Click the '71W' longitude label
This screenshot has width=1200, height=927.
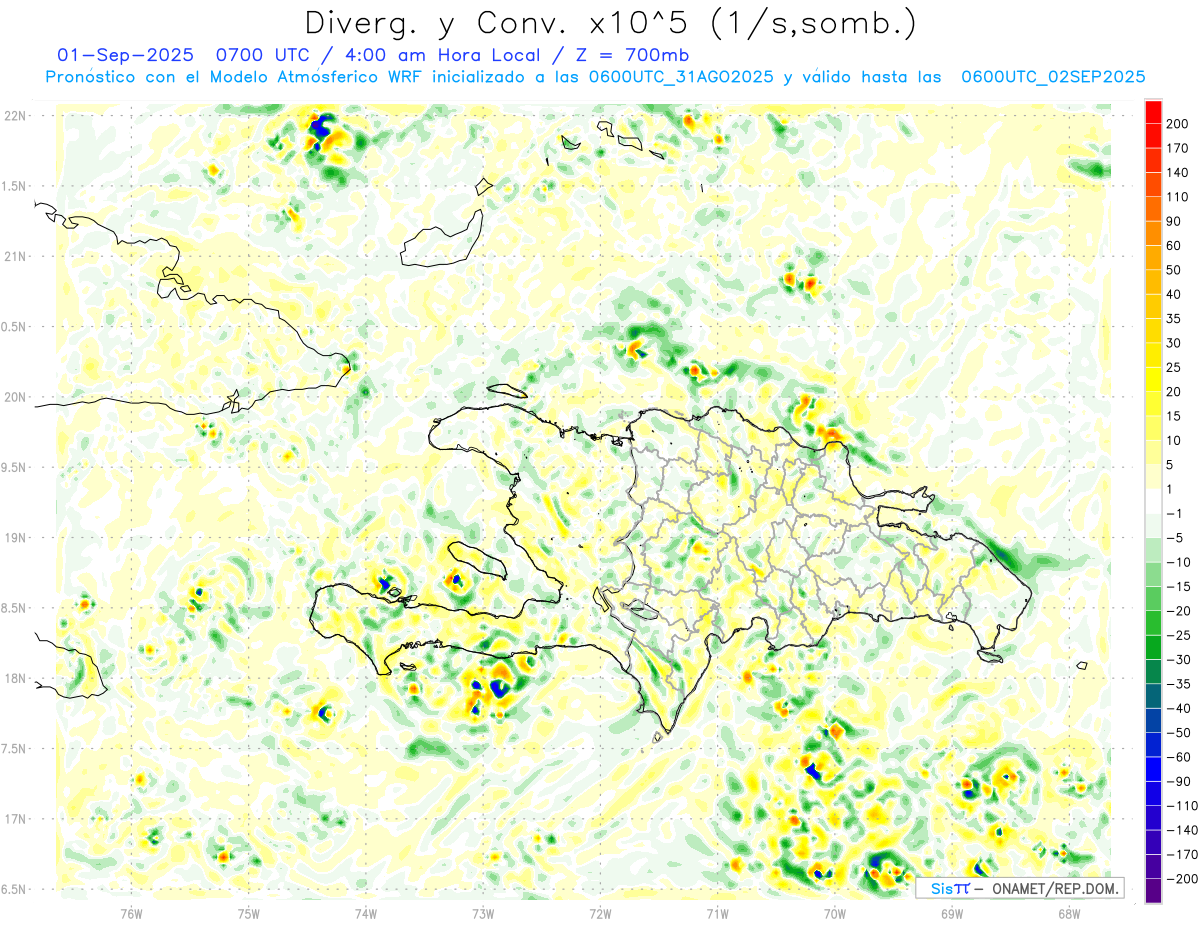coord(717,913)
